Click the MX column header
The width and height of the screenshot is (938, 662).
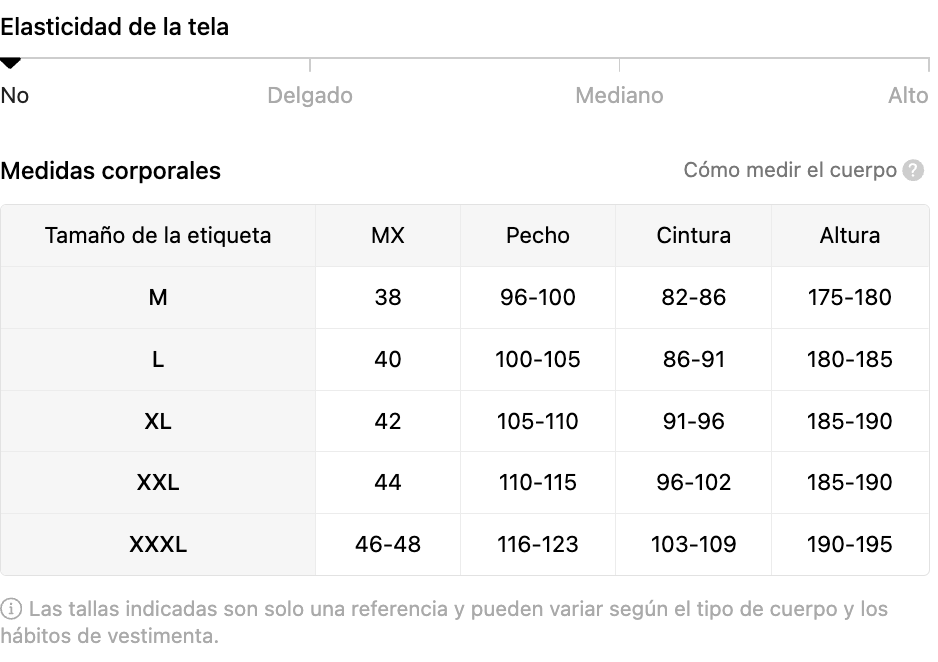tap(388, 236)
